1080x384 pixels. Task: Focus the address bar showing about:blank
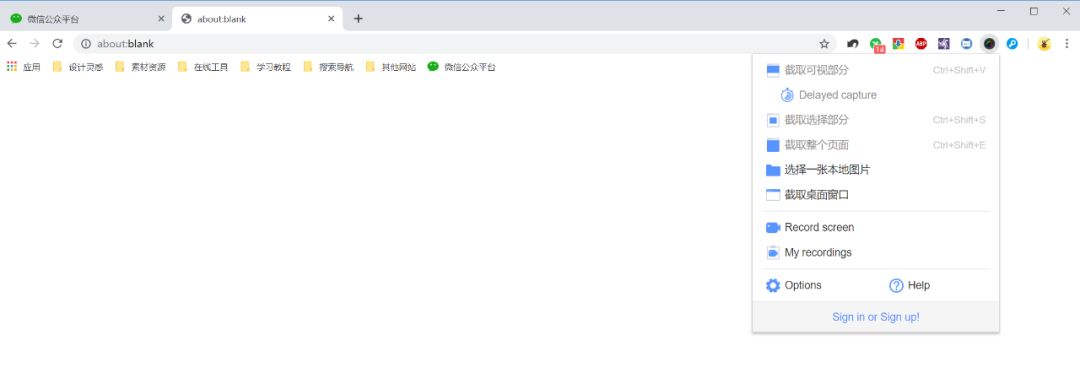pyautogui.click(x=455, y=44)
